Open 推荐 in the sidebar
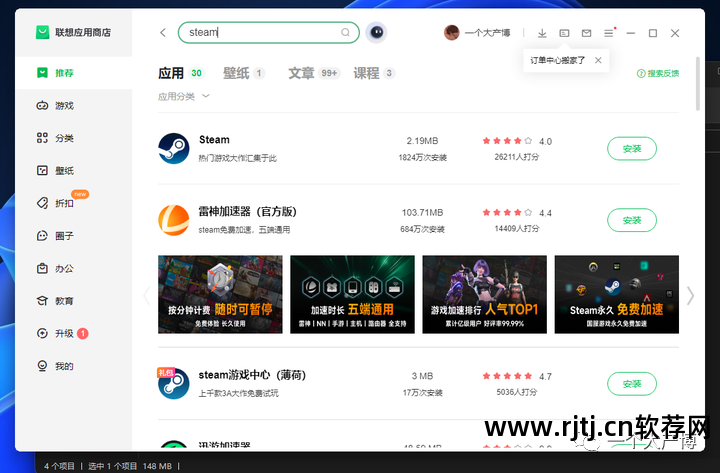This screenshot has height=473, width=720. click(x=73, y=73)
